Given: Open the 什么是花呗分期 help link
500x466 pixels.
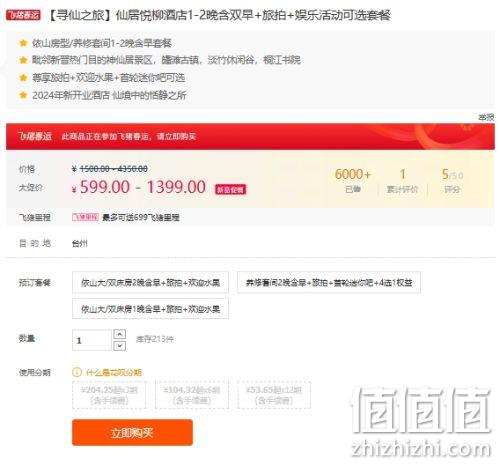Looking at the screenshot, I should [114, 372].
